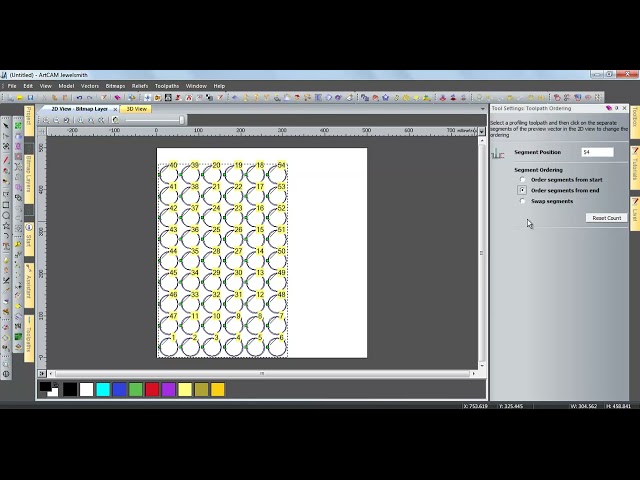
Task: Close the Tool Settings panel
Action: click(624, 108)
